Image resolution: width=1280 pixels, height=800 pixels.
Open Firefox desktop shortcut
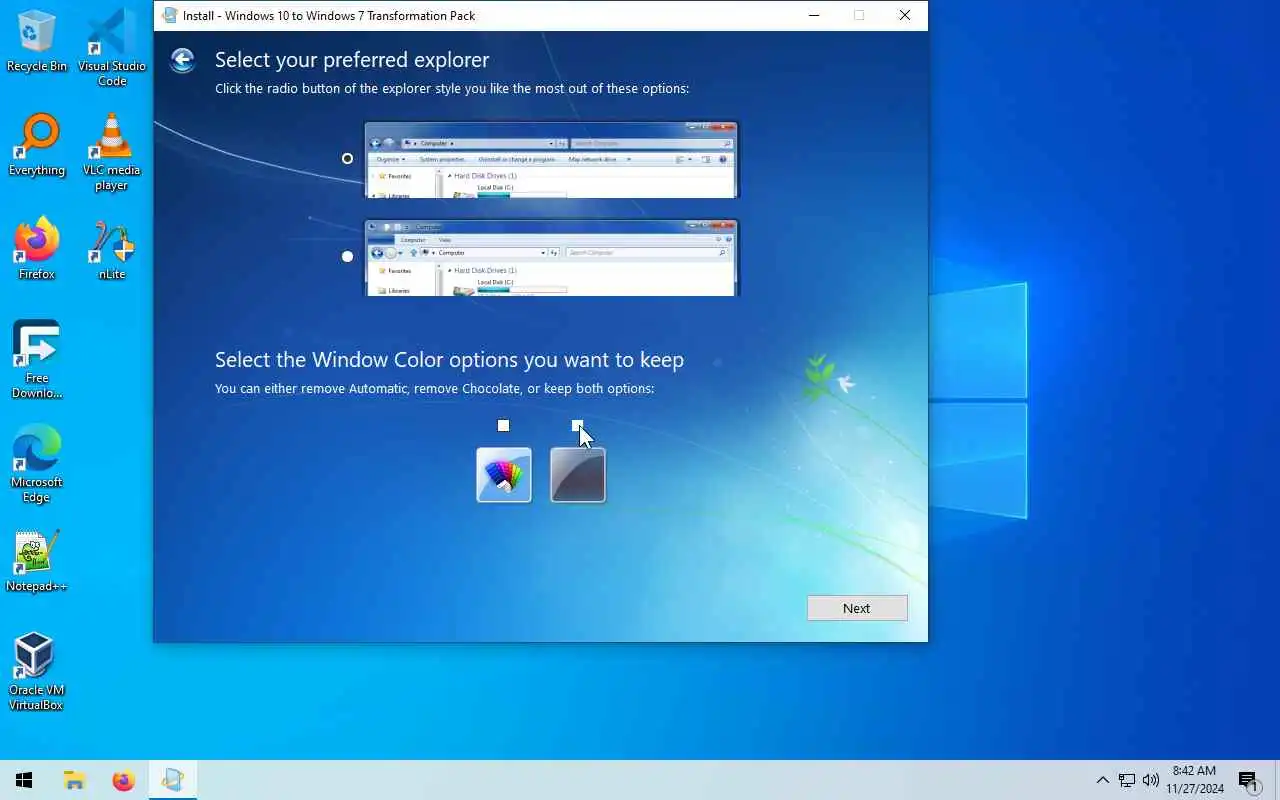coord(37,250)
